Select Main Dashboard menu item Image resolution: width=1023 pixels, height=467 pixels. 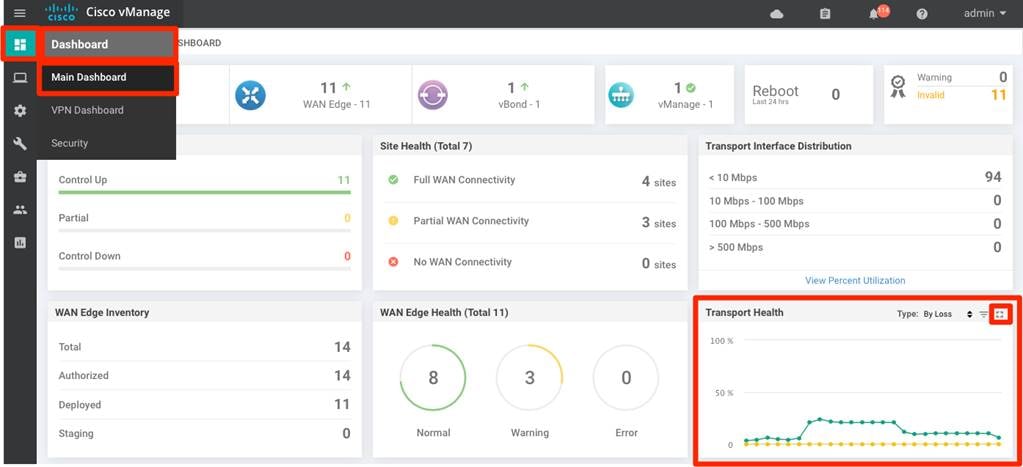coord(108,78)
